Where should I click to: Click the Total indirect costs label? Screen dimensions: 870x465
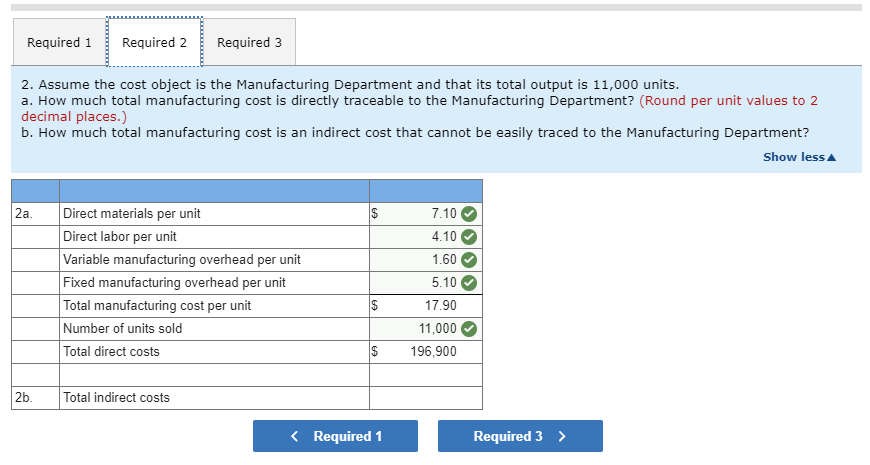coord(116,398)
